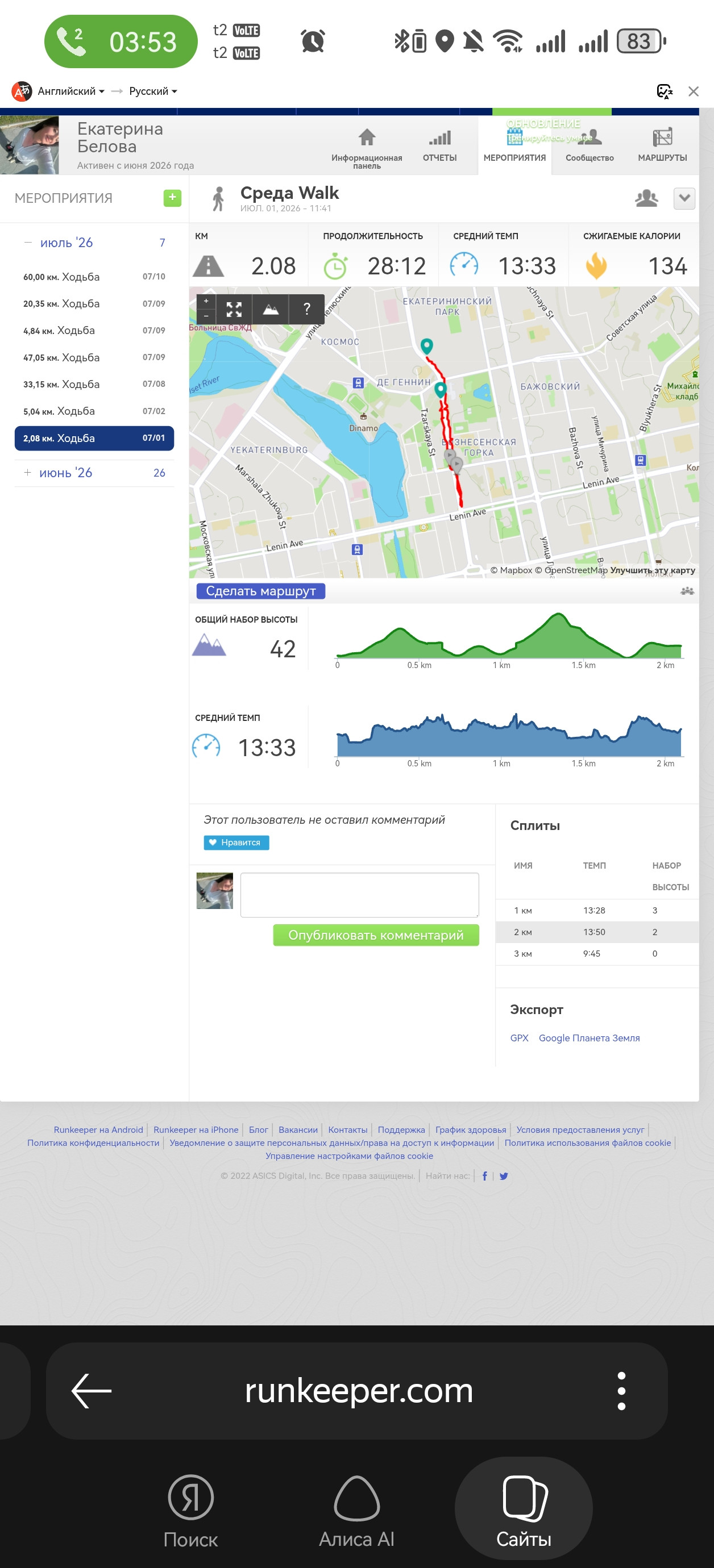The width and height of the screenshot is (714, 1568).
Task: Add new activity with green plus button
Action: 172,198
